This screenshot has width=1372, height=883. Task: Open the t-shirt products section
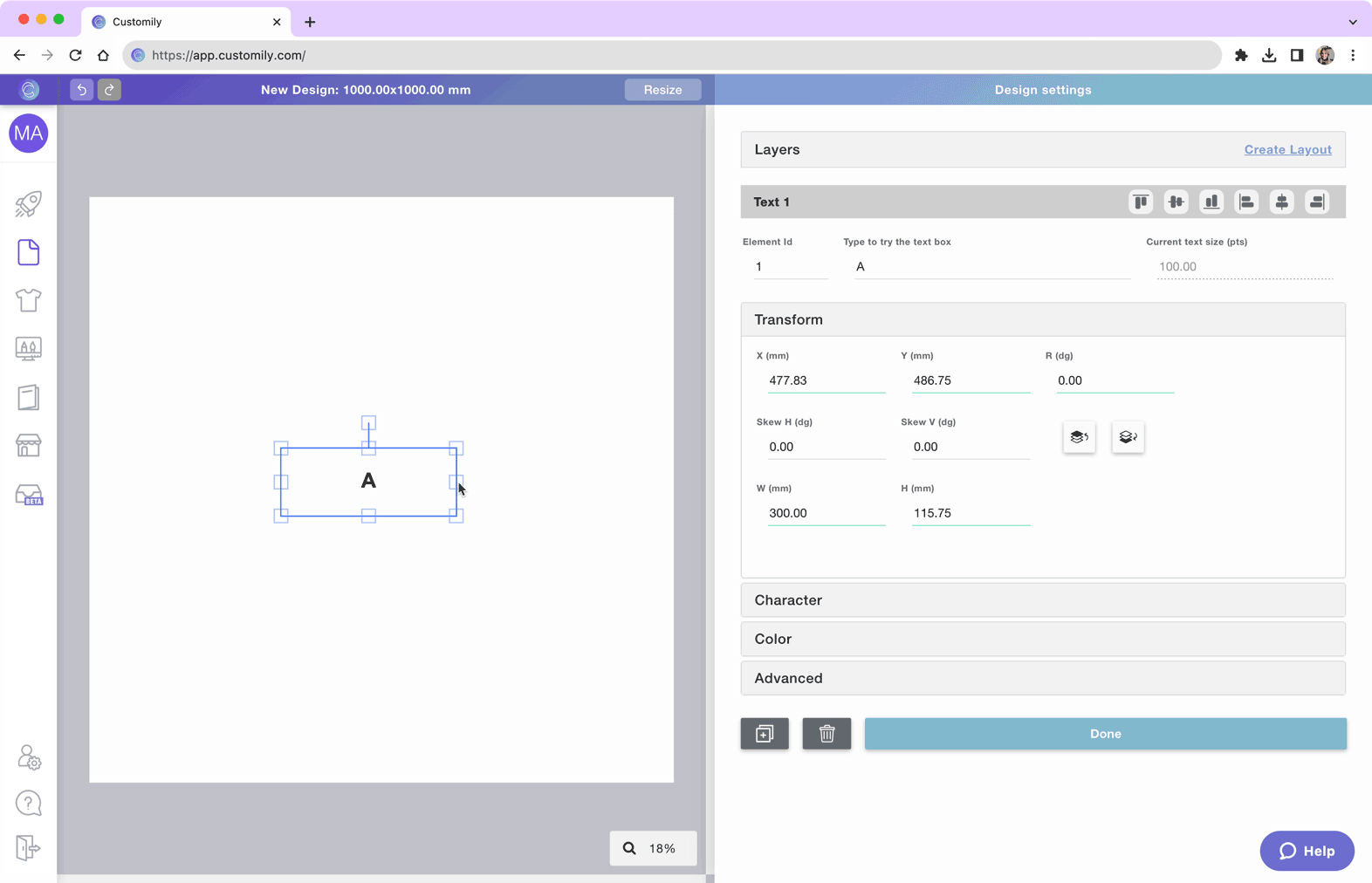tap(28, 300)
